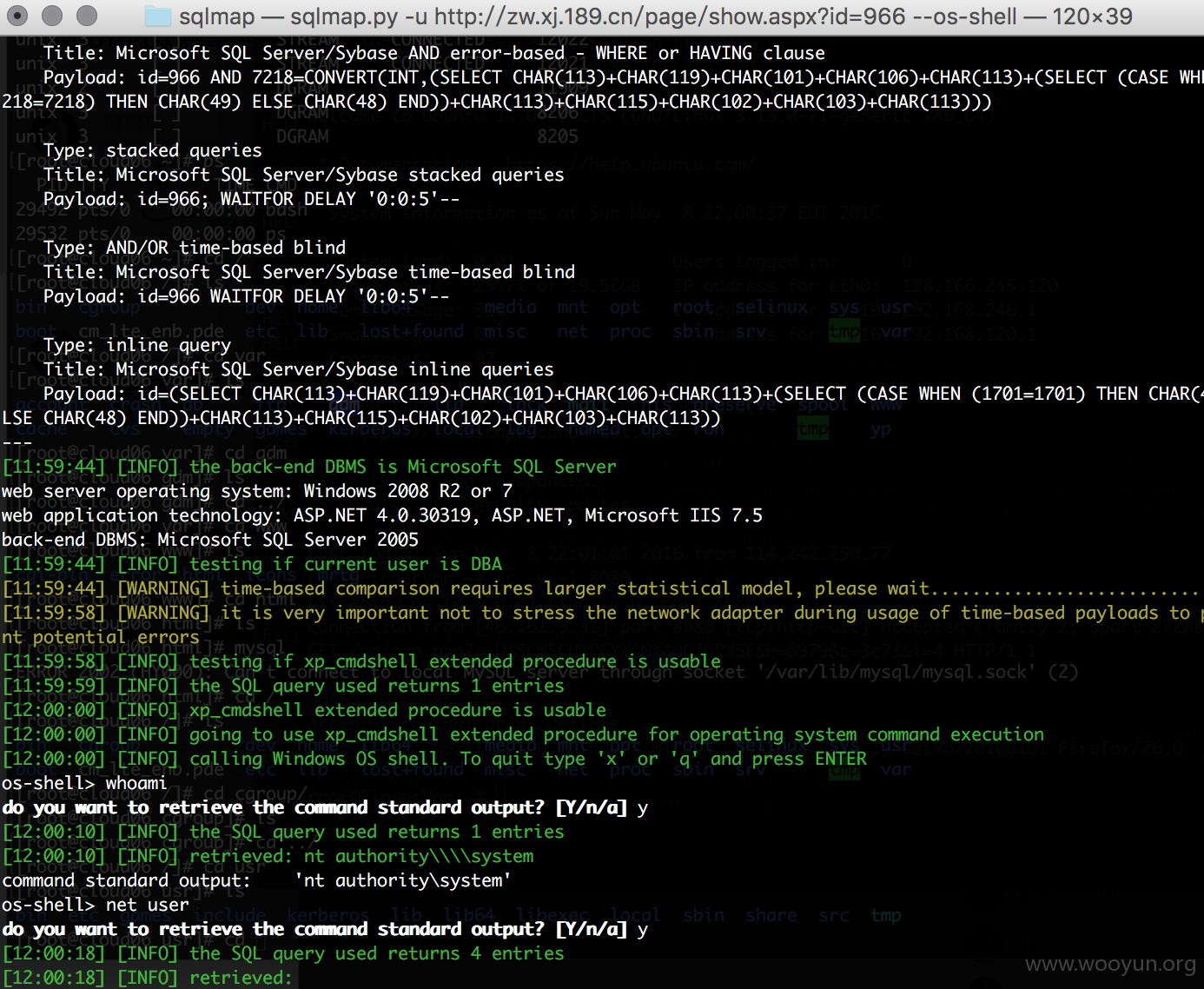Click the 'os-shell> net user' prompt line
This screenshot has width=1204, height=989.
pos(96,905)
